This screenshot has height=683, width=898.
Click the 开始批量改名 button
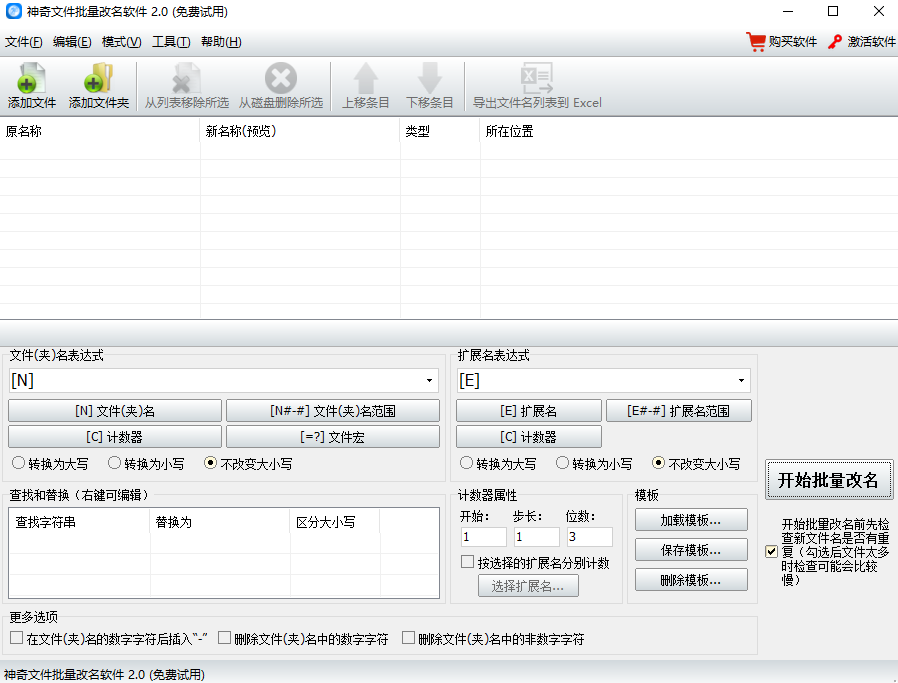click(829, 480)
